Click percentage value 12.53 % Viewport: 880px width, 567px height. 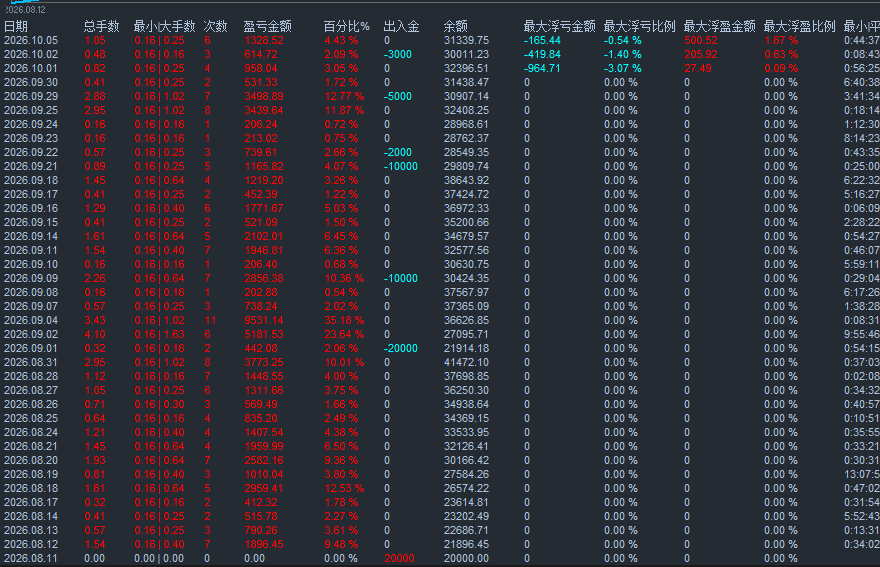click(344, 488)
